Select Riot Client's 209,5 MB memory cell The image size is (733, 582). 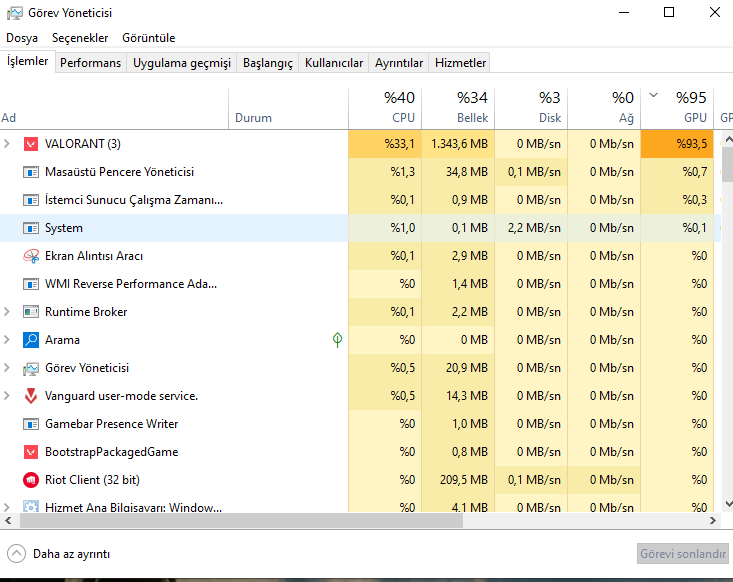coord(458,480)
